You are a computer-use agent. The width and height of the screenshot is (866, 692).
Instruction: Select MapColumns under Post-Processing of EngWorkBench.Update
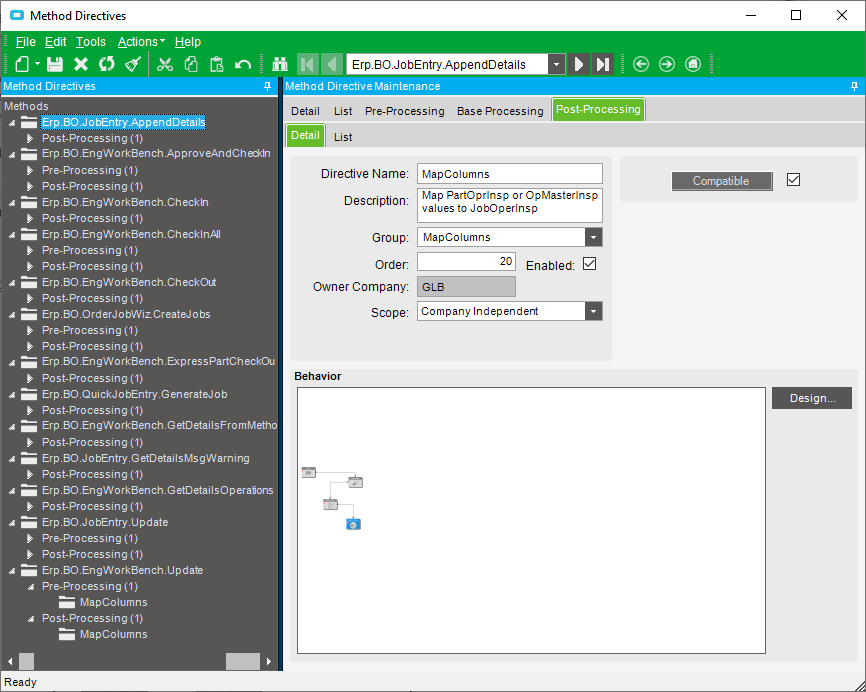113,634
